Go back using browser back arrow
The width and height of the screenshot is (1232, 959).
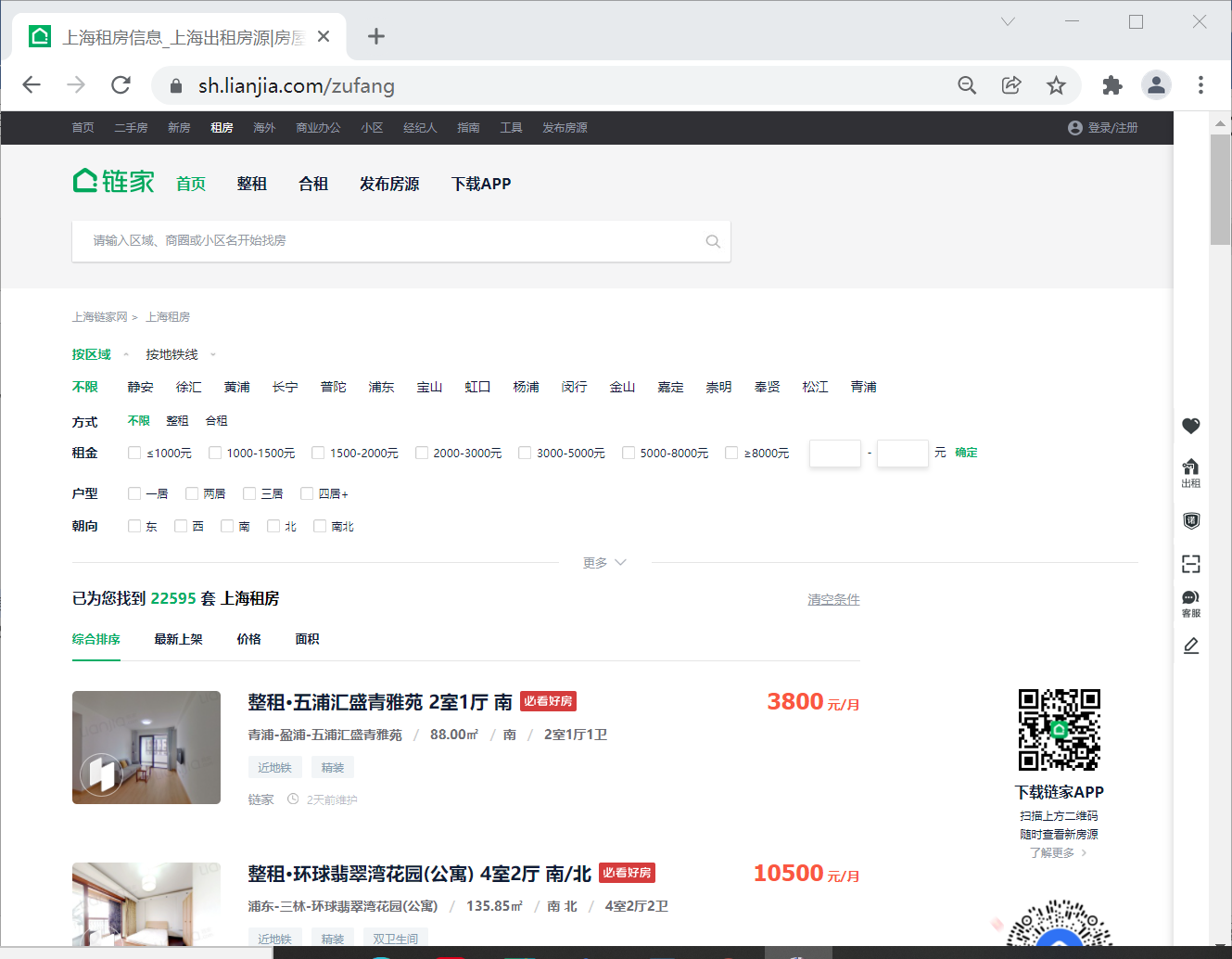(32, 85)
